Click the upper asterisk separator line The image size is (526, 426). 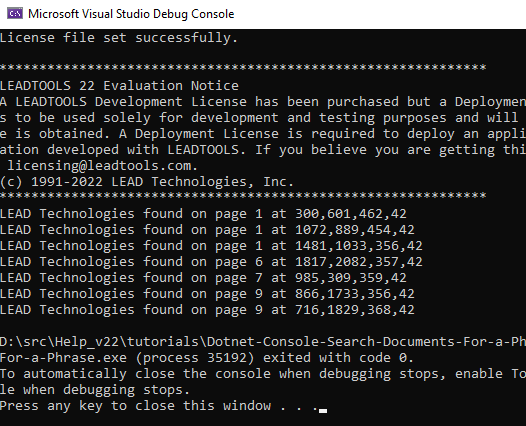(x=243, y=67)
